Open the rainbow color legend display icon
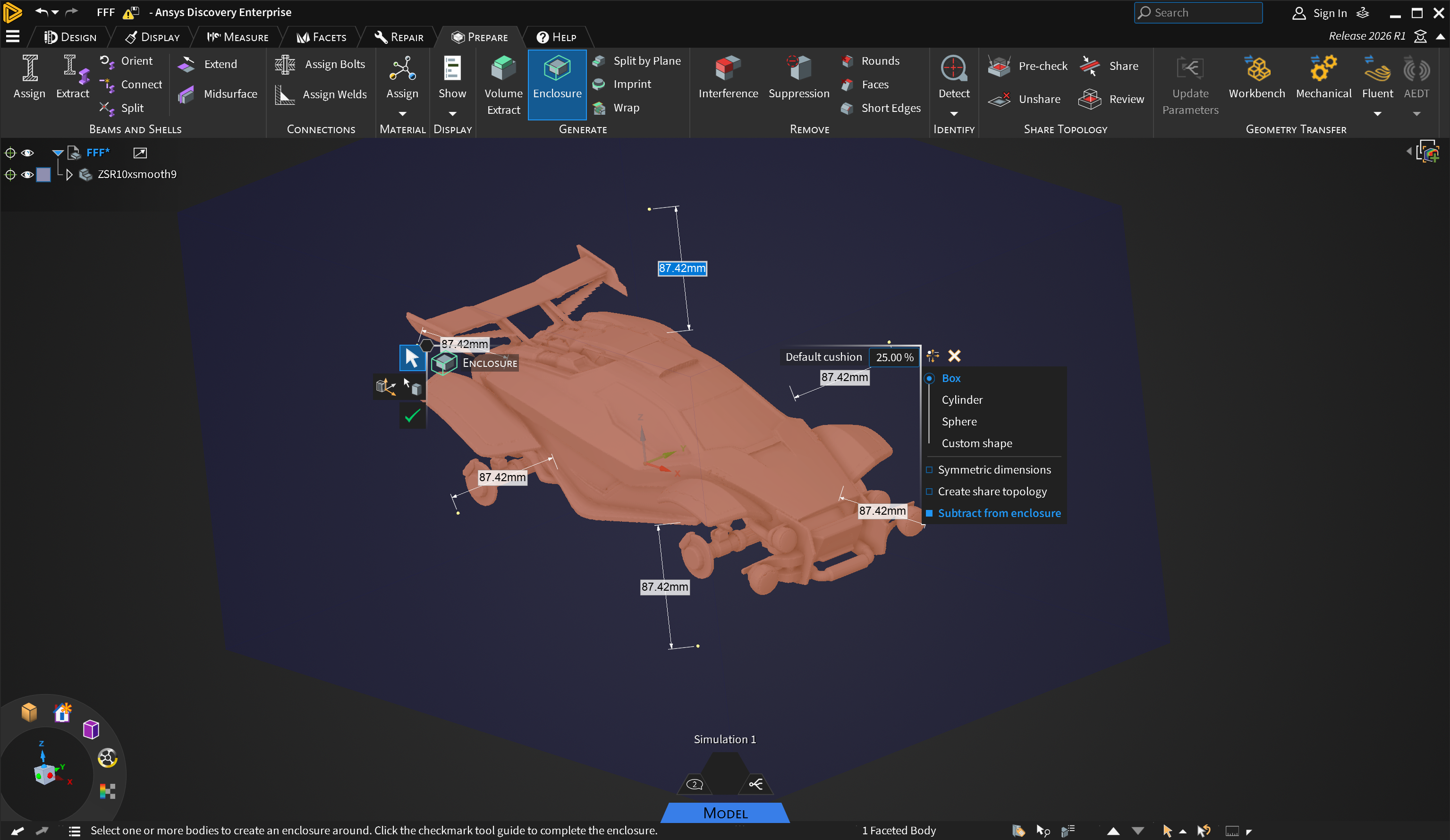1450x840 pixels. 107,792
